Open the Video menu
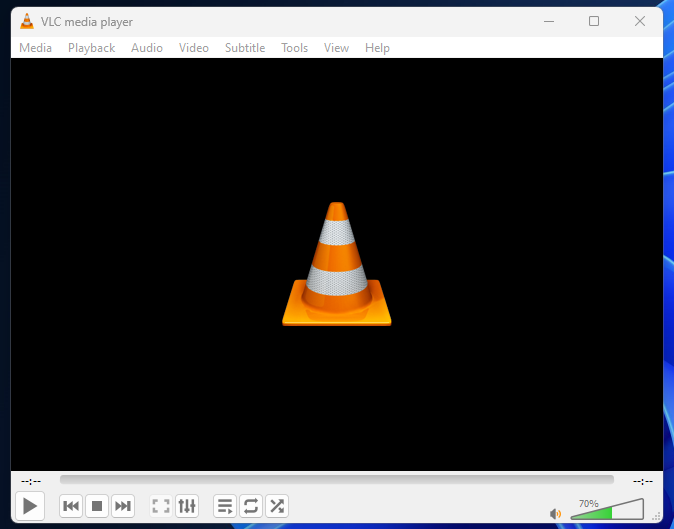 click(194, 48)
